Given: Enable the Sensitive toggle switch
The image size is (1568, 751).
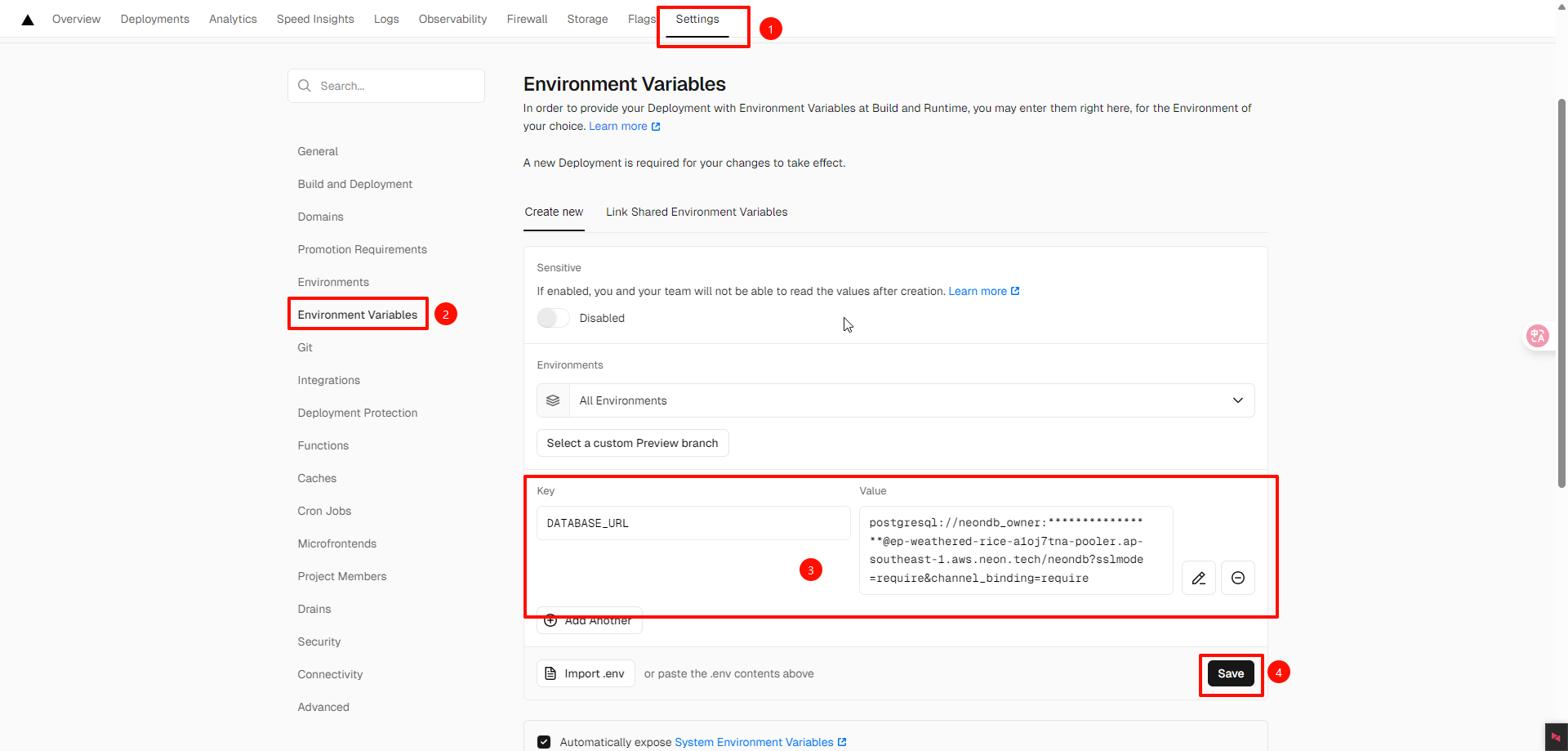Looking at the screenshot, I should pos(553,318).
